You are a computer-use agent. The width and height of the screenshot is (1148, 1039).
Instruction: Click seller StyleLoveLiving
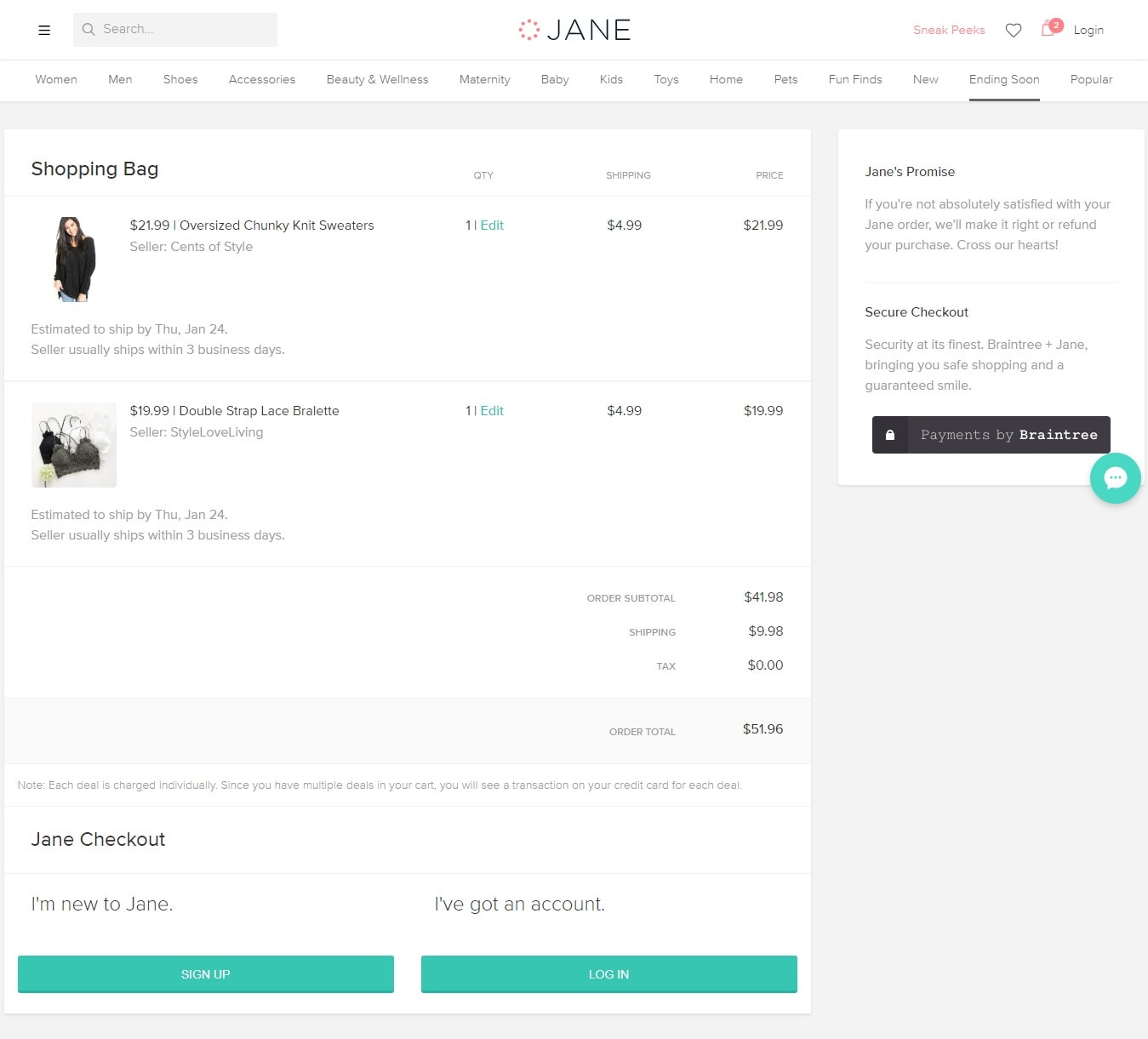click(197, 432)
